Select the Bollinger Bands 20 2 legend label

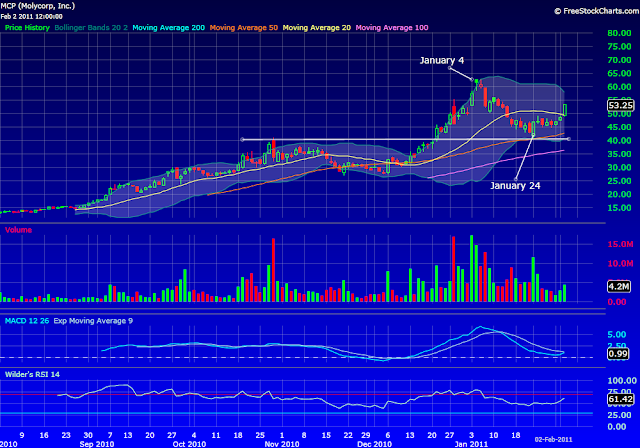[91, 28]
